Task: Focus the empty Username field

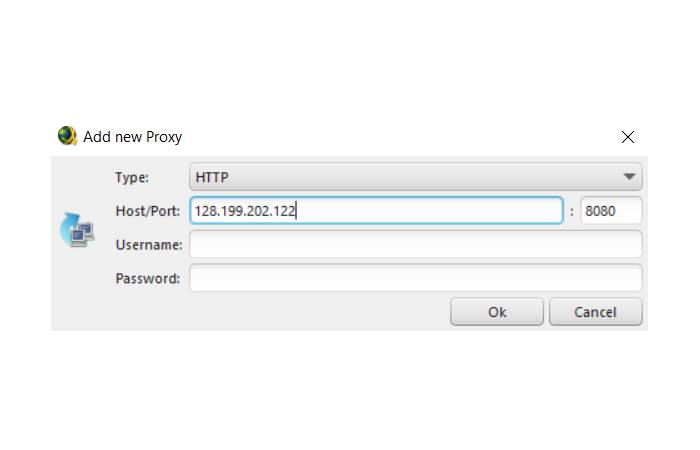Action: (416, 244)
